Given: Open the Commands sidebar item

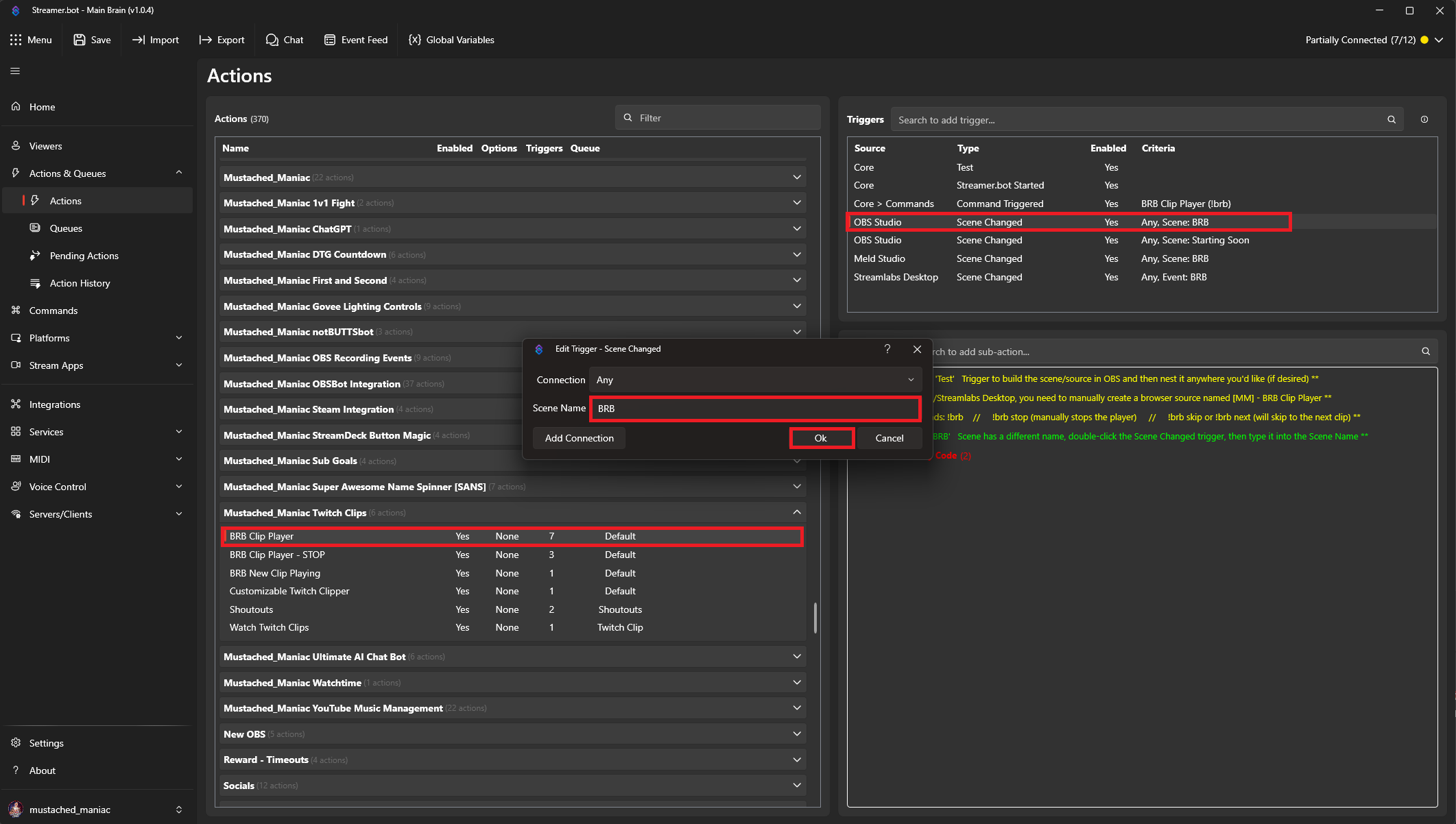Looking at the screenshot, I should (53, 311).
